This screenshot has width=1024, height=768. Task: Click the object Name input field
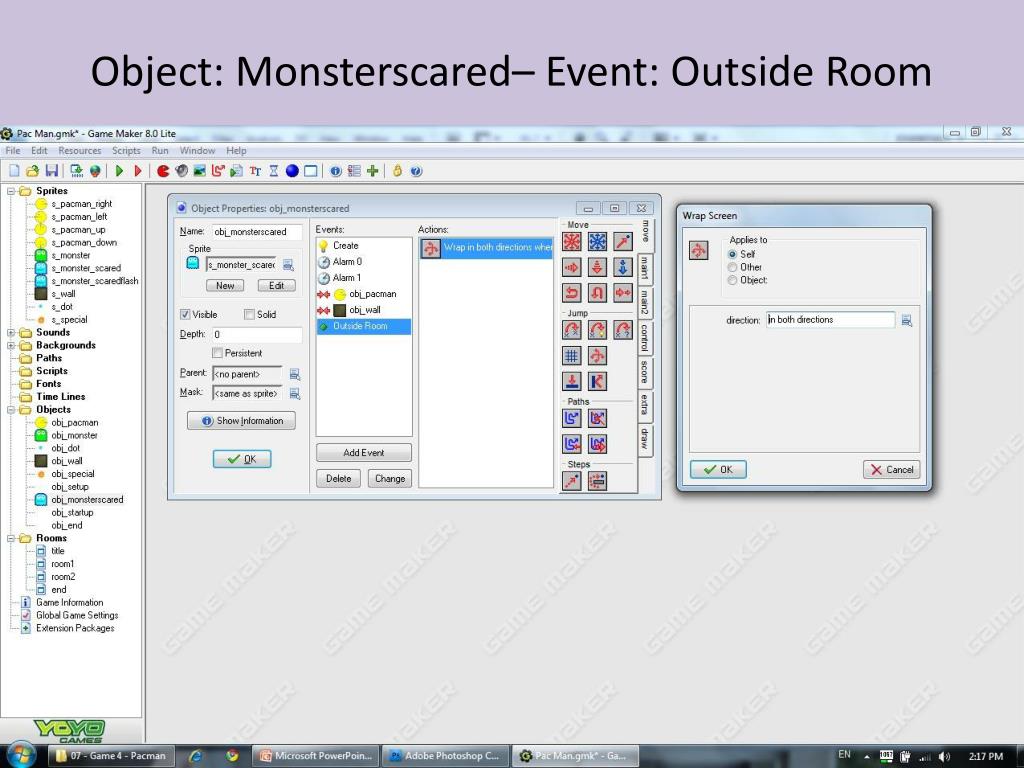pyautogui.click(x=257, y=232)
